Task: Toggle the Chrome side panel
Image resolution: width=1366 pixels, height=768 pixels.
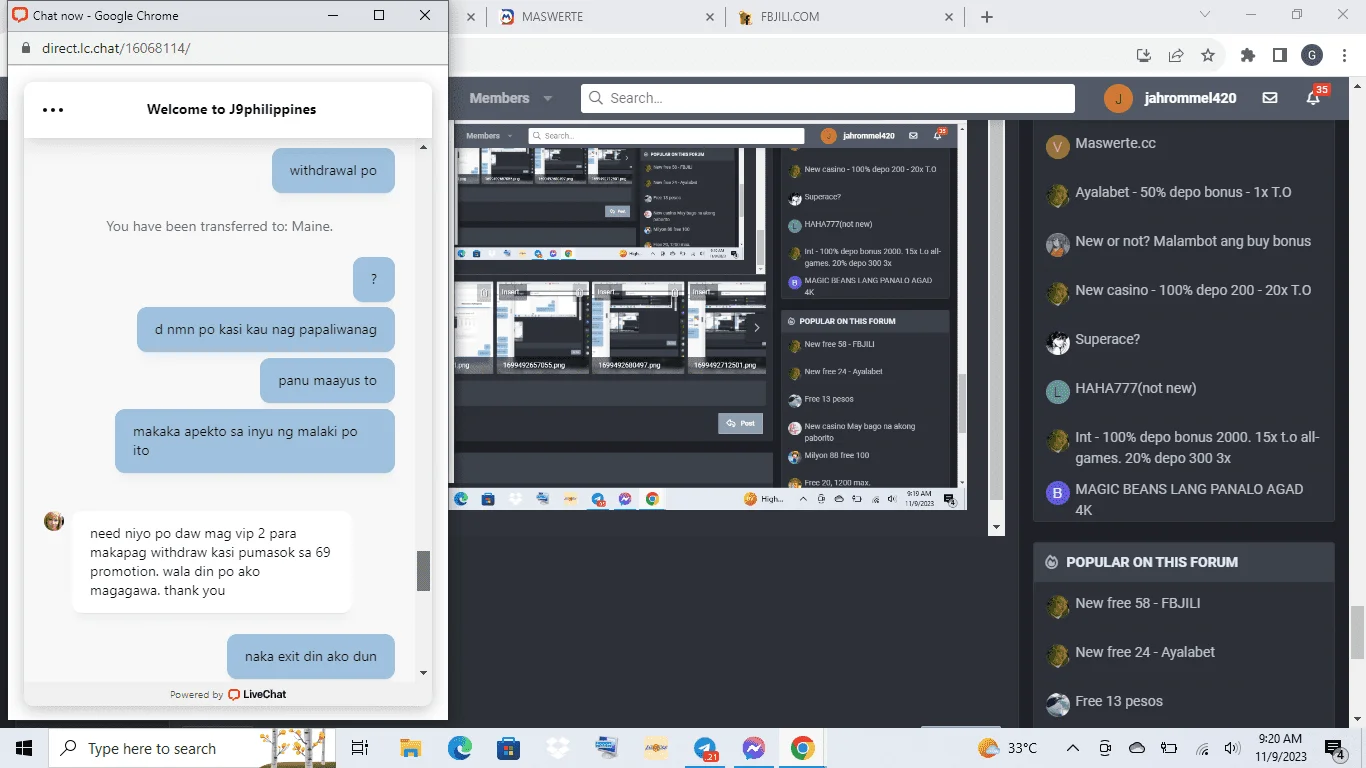Action: pyautogui.click(x=1279, y=55)
